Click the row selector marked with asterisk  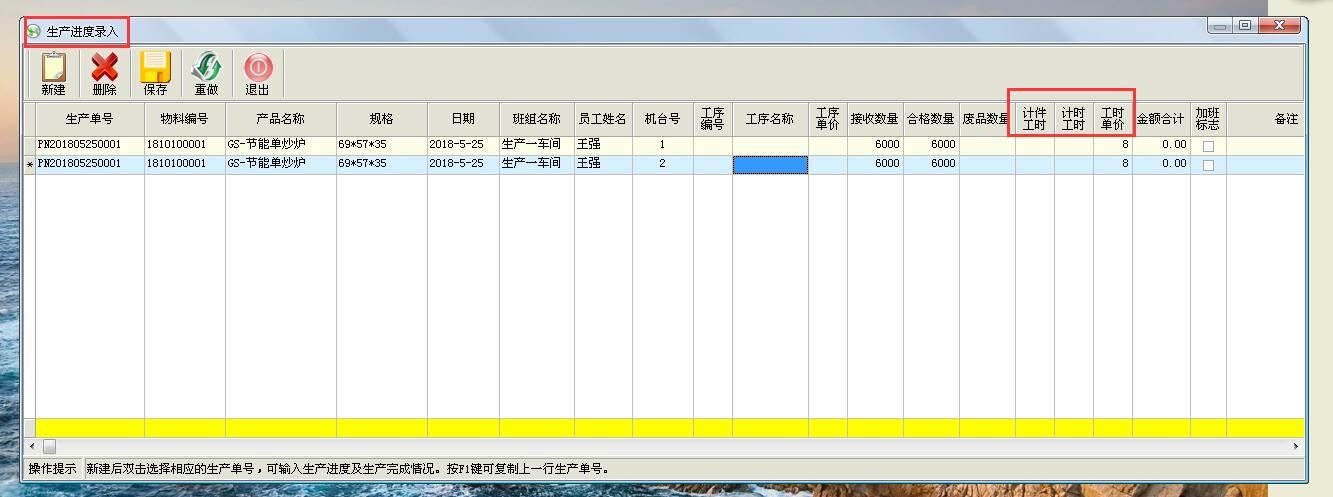tap(30, 165)
